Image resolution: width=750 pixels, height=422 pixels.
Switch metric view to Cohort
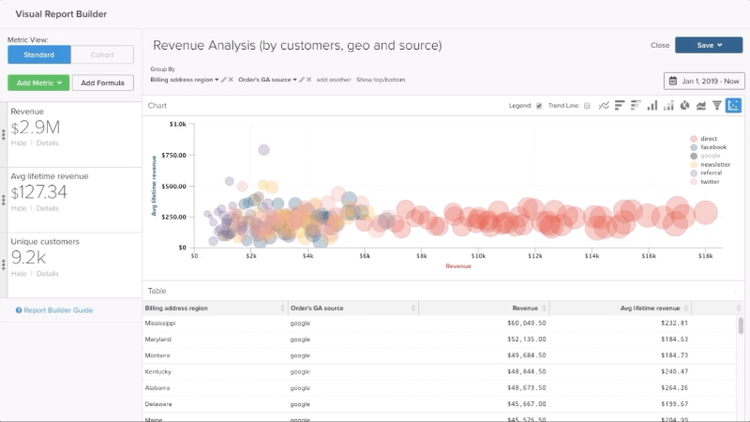click(x=103, y=55)
